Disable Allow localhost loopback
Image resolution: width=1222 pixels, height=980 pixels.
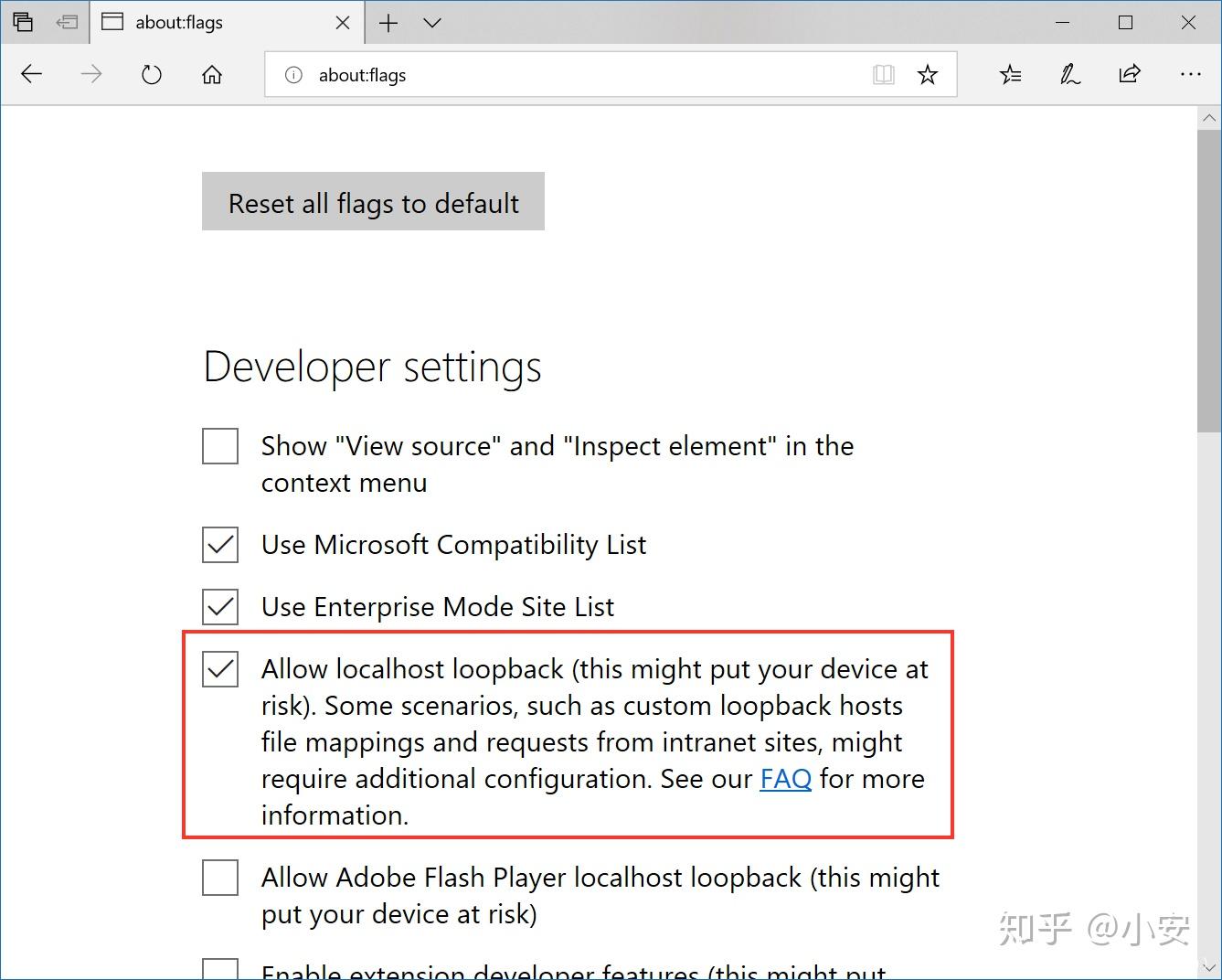pos(219,669)
